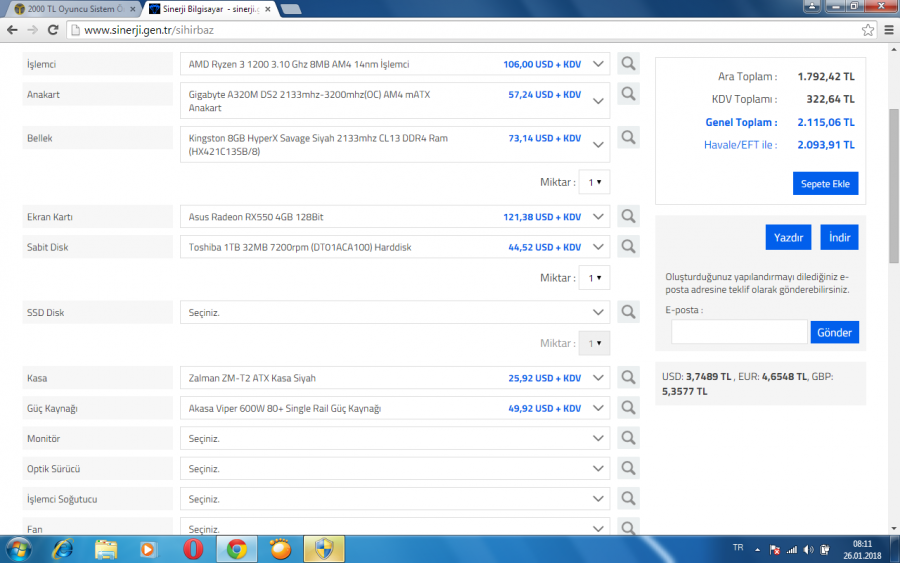Go back with browser back arrow

pos(12,30)
